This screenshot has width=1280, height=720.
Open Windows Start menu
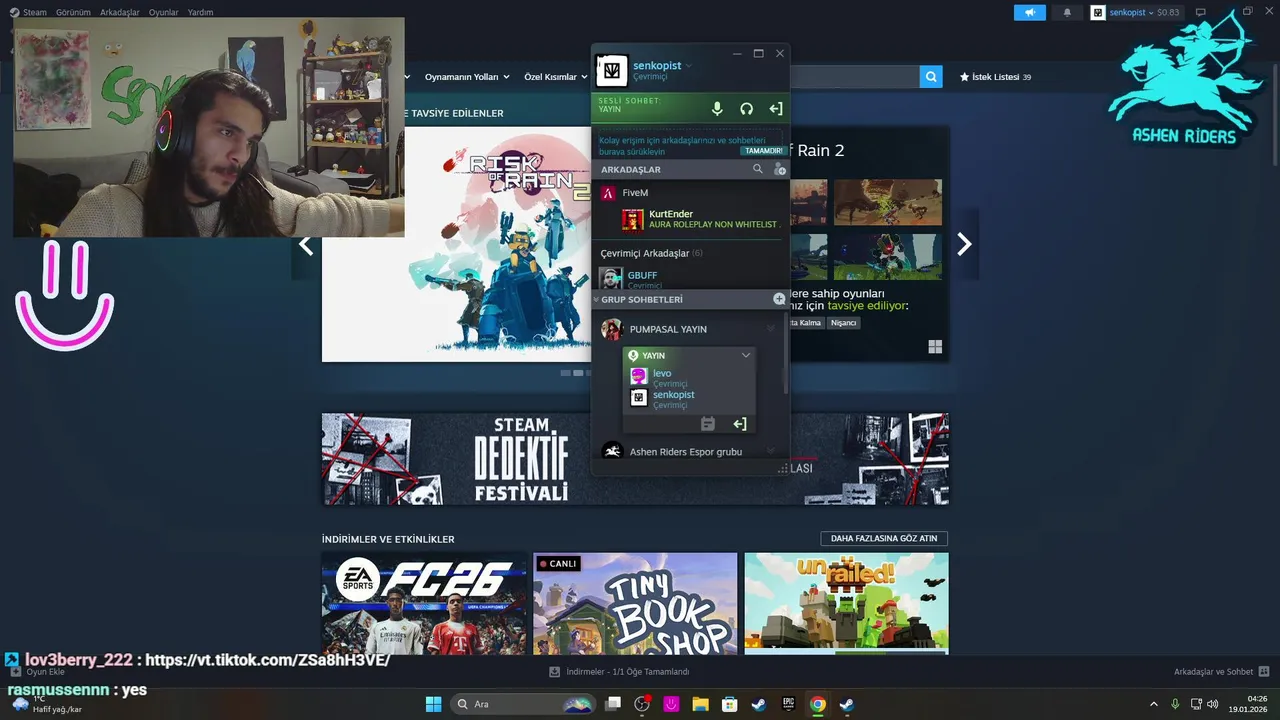[433, 704]
